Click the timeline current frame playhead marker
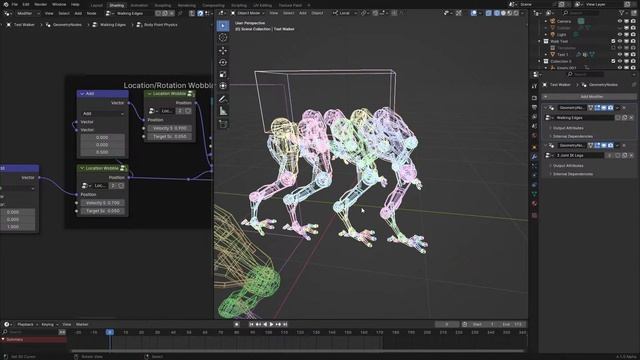640x360 pixels. pos(110,332)
